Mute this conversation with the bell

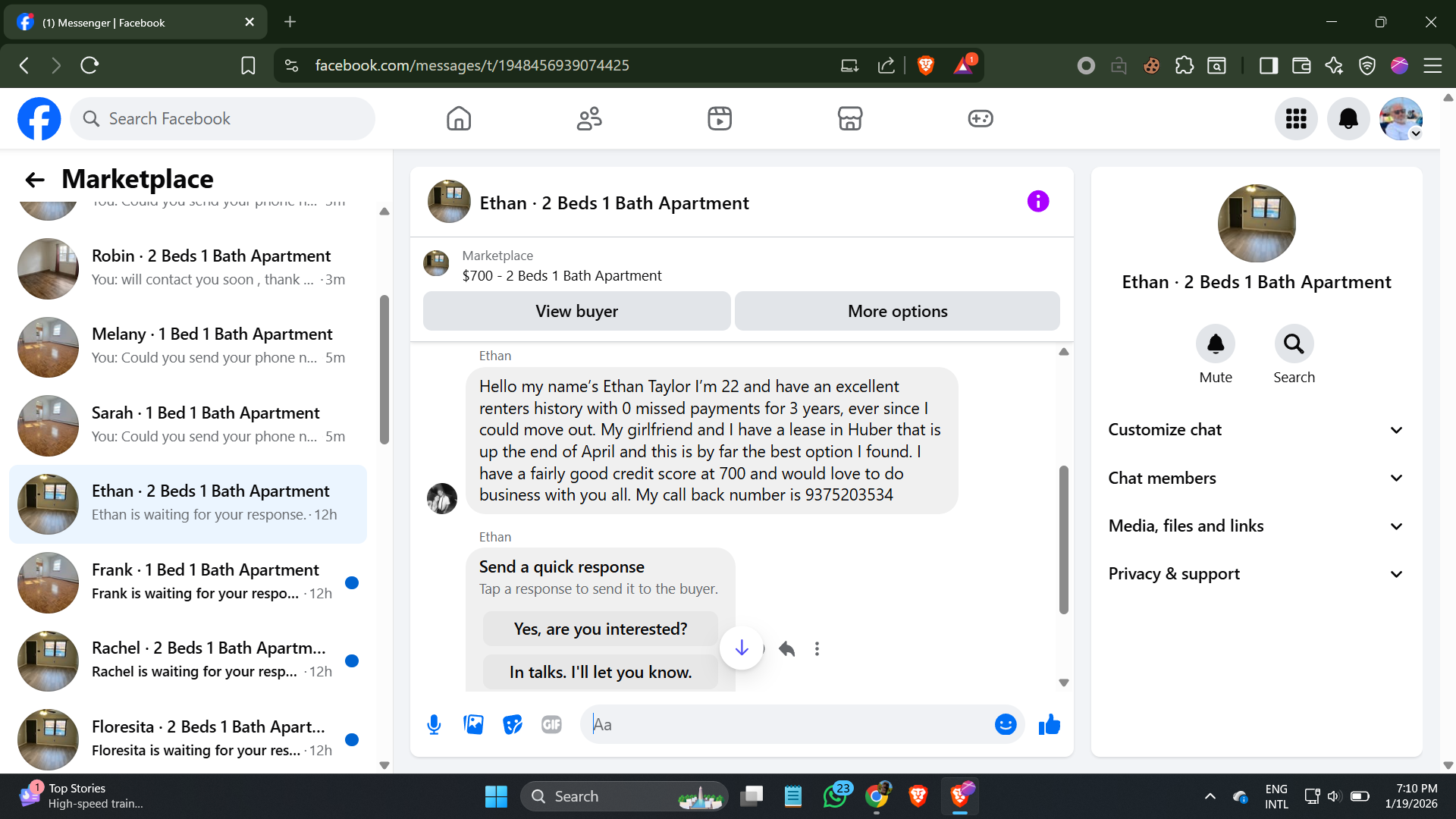pos(1215,345)
